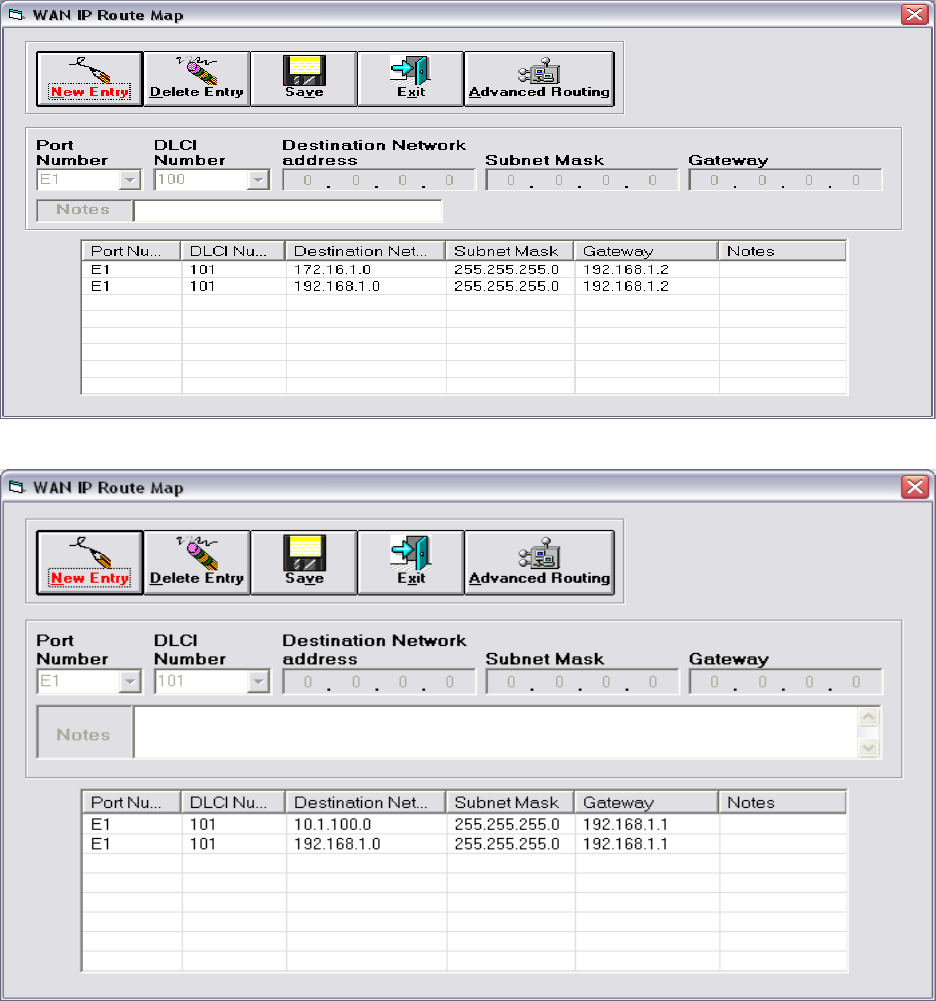Click the Save floppy icon in lower window

[x=304, y=553]
